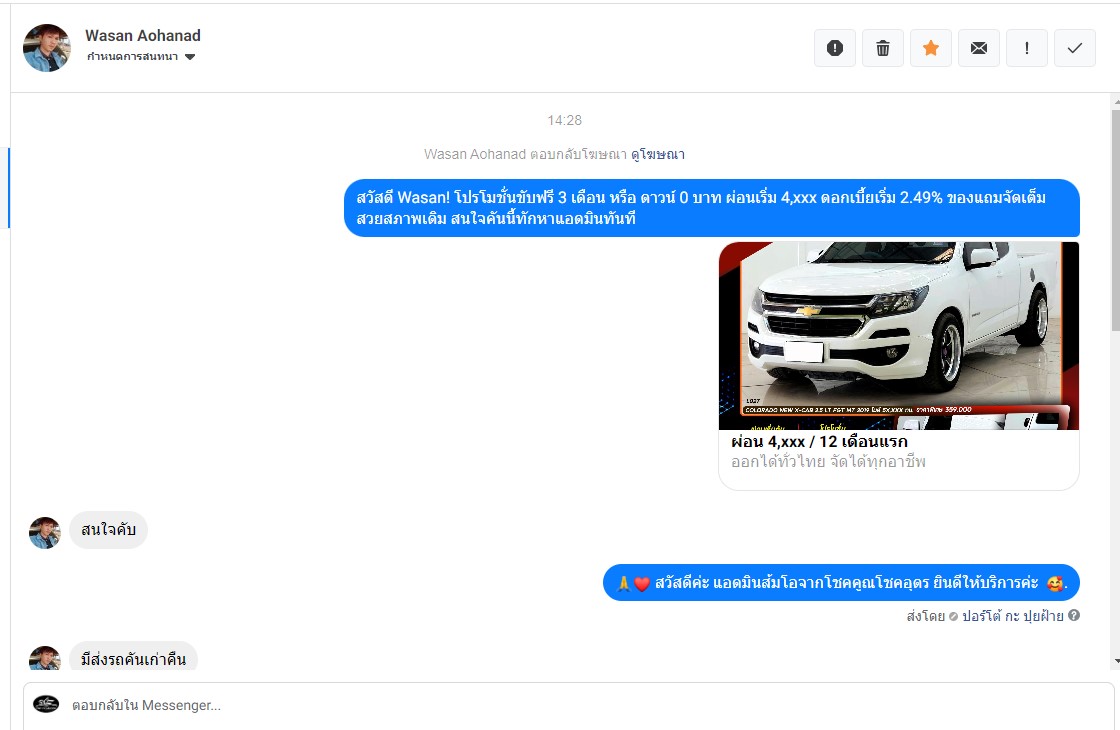Click ad subtitle ออกได้ทั่วไทย จัดได้ทุกอาชีพ
The image size is (1120, 730).
[829, 462]
